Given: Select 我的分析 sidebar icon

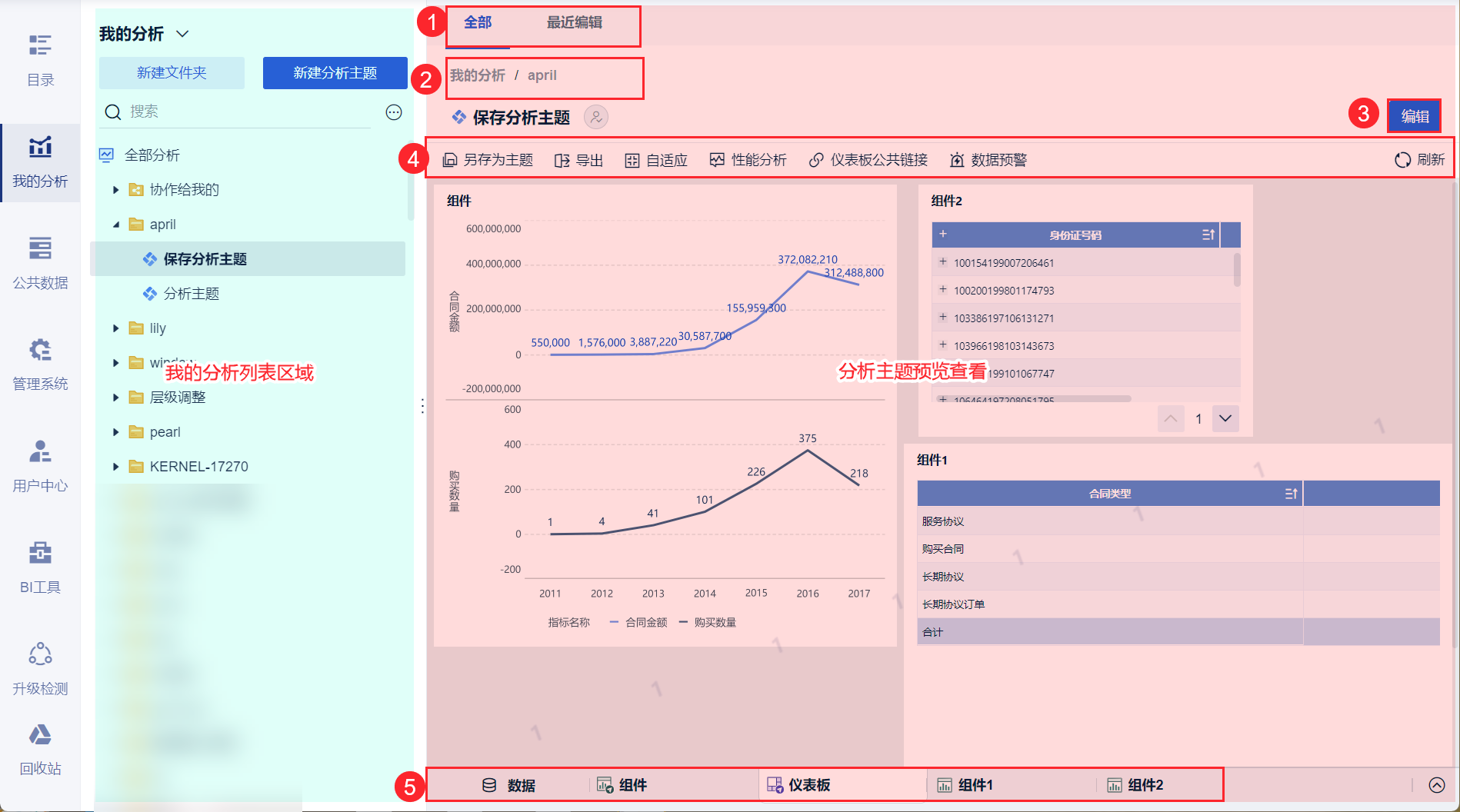Looking at the screenshot, I should (40, 147).
